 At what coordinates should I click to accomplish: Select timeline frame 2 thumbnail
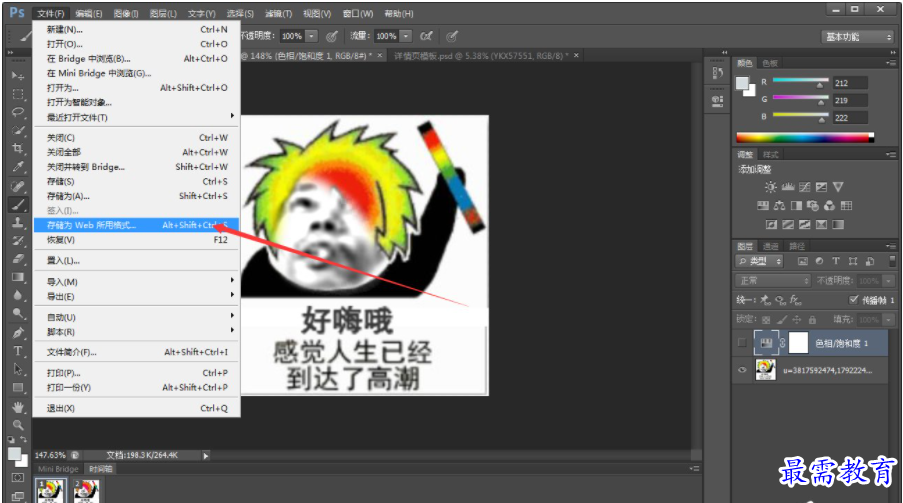click(x=87, y=491)
